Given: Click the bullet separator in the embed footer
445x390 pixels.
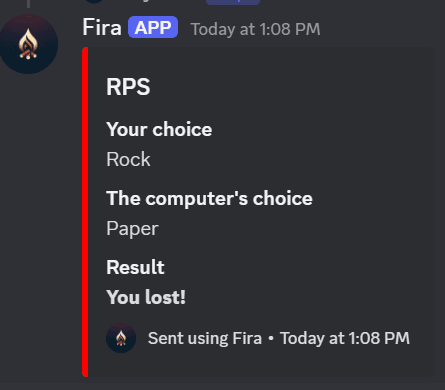Looking at the screenshot, I should point(271,339).
